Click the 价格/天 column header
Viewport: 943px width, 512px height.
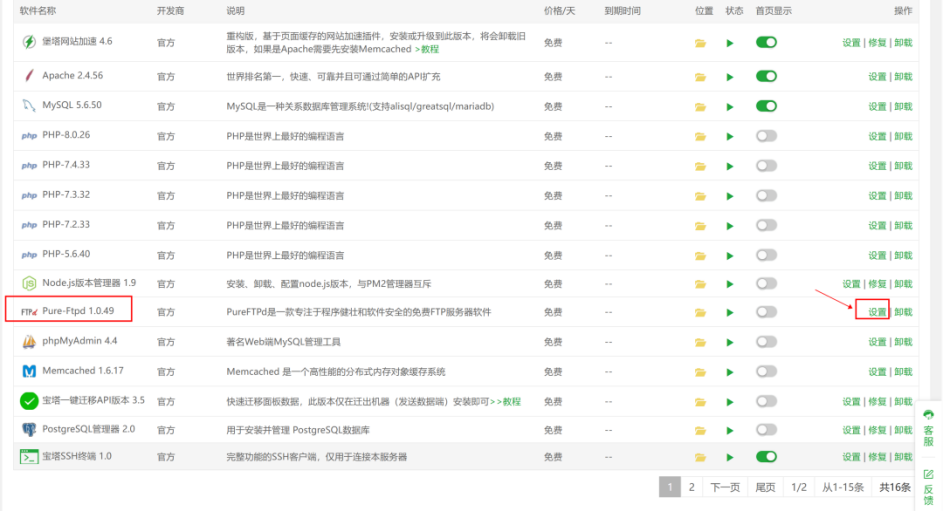coord(559,11)
